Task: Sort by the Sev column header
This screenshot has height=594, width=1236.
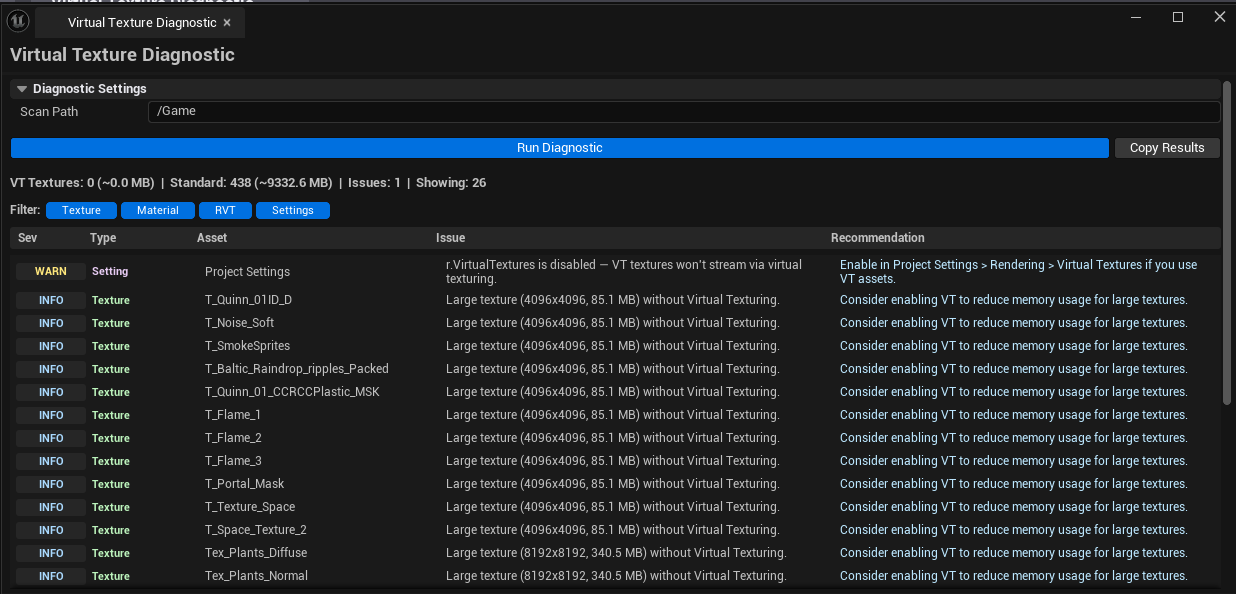Action: coord(27,238)
